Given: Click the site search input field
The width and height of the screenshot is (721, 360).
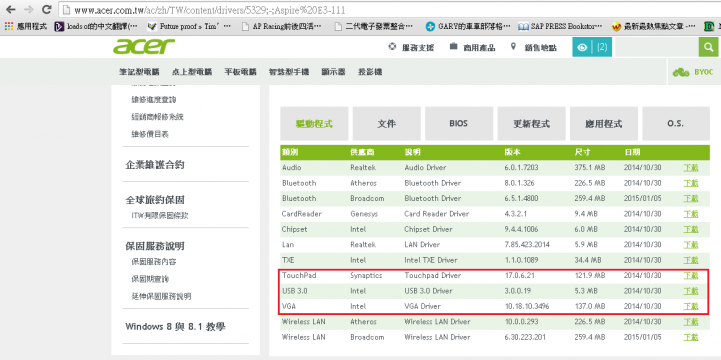Looking at the screenshot, I should (x=657, y=47).
